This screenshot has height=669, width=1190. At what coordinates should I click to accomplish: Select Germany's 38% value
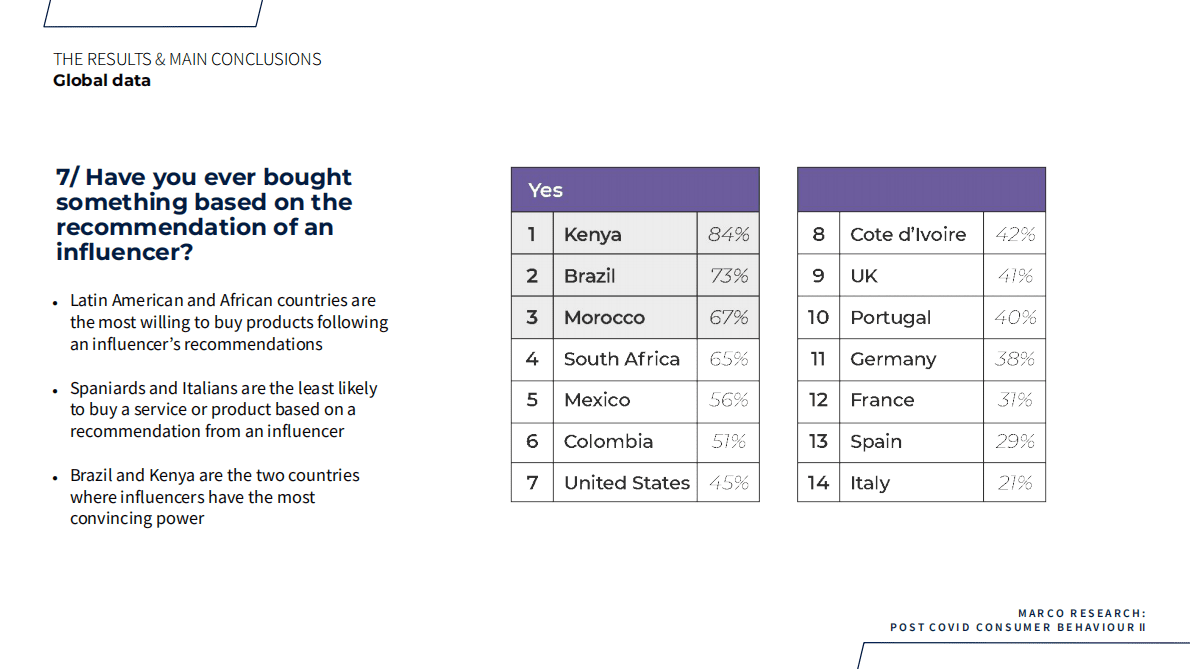(1014, 359)
